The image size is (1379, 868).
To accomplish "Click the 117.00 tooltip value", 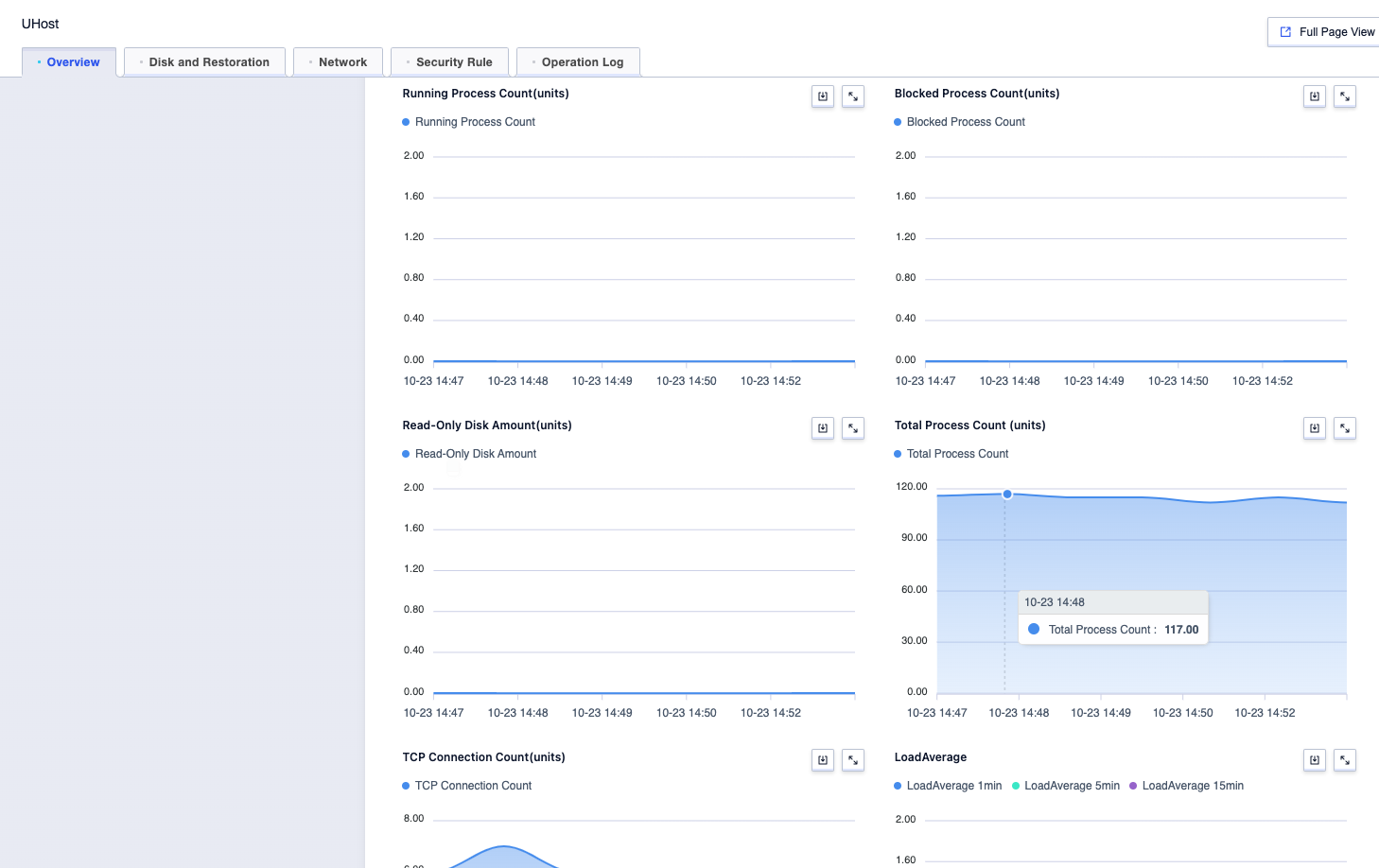I will click(1181, 630).
